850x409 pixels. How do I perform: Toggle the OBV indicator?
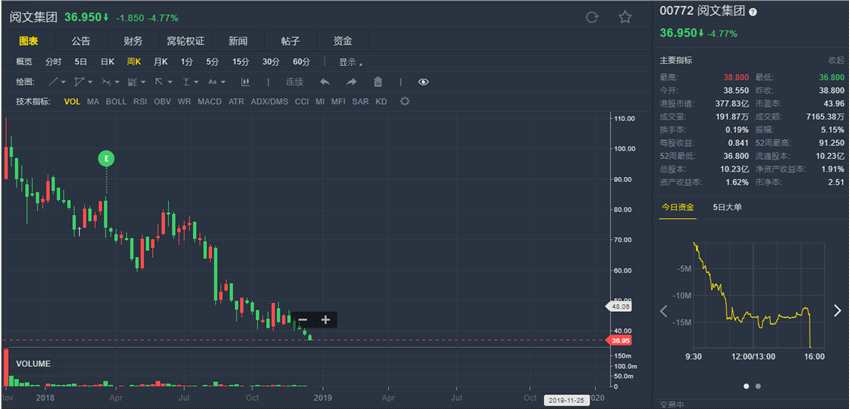162,101
